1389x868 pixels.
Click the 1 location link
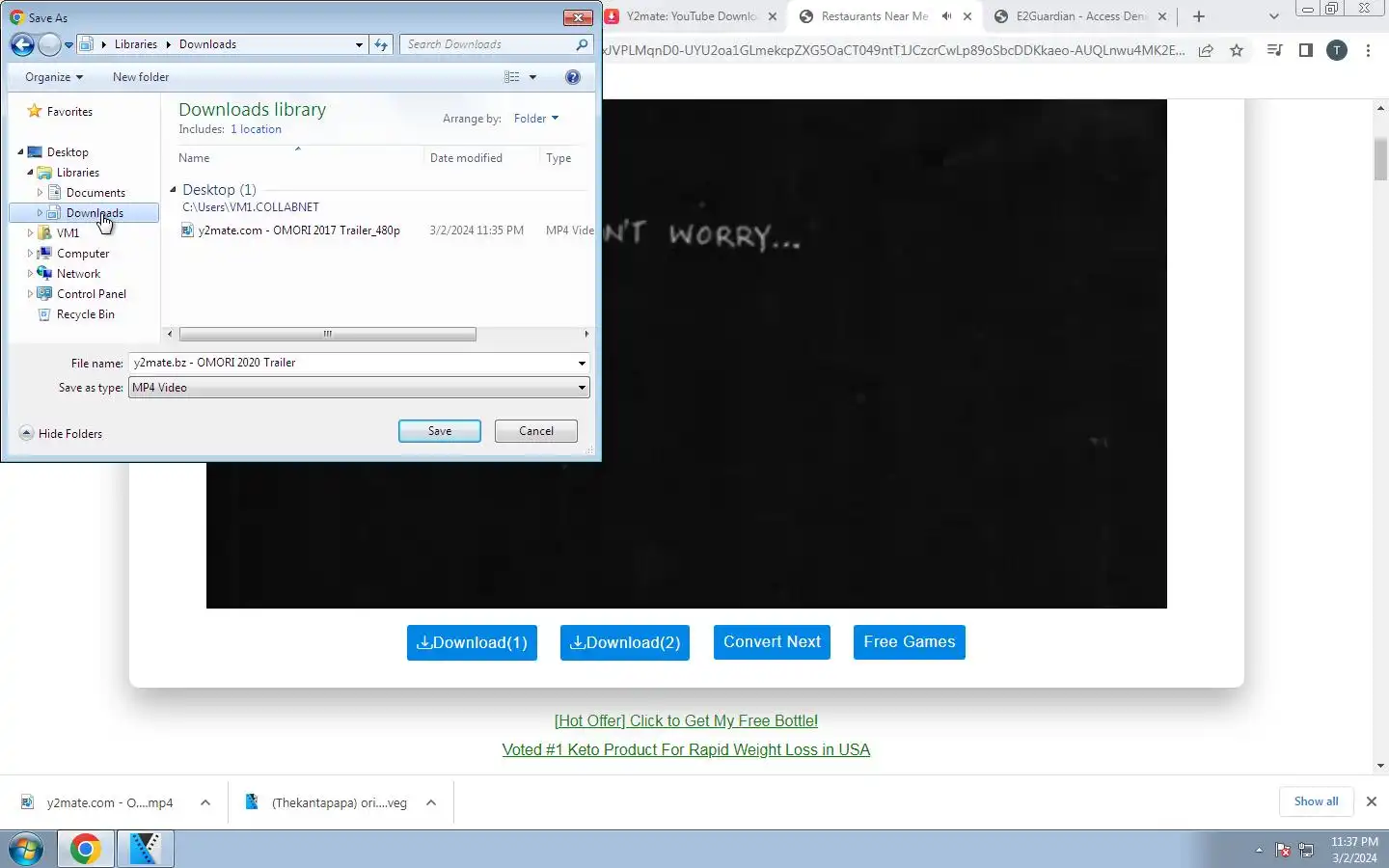point(256,129)
